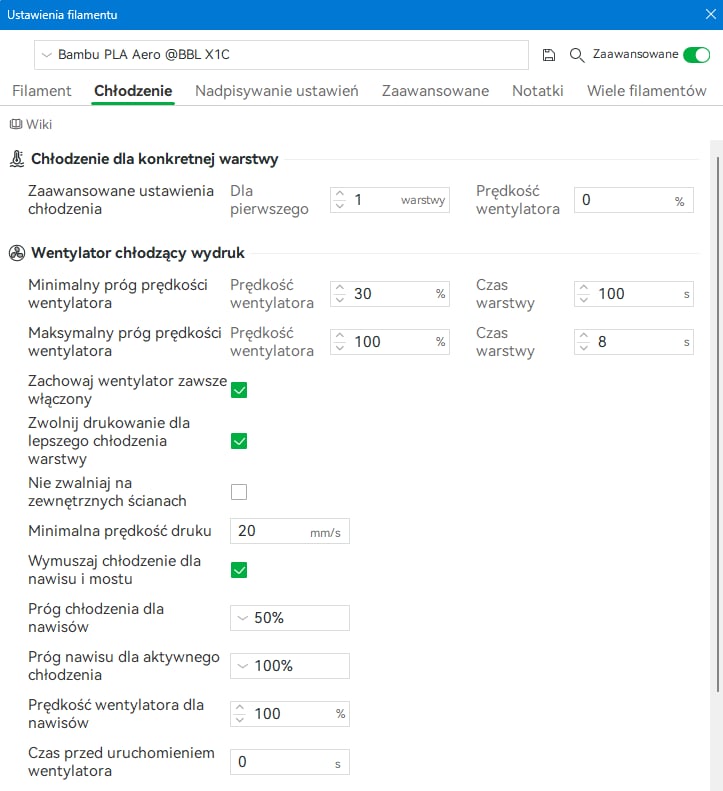Decrease maximum fan speed 100% stepper
Viewport: 723px width, 791px height.
click(340, 347)
